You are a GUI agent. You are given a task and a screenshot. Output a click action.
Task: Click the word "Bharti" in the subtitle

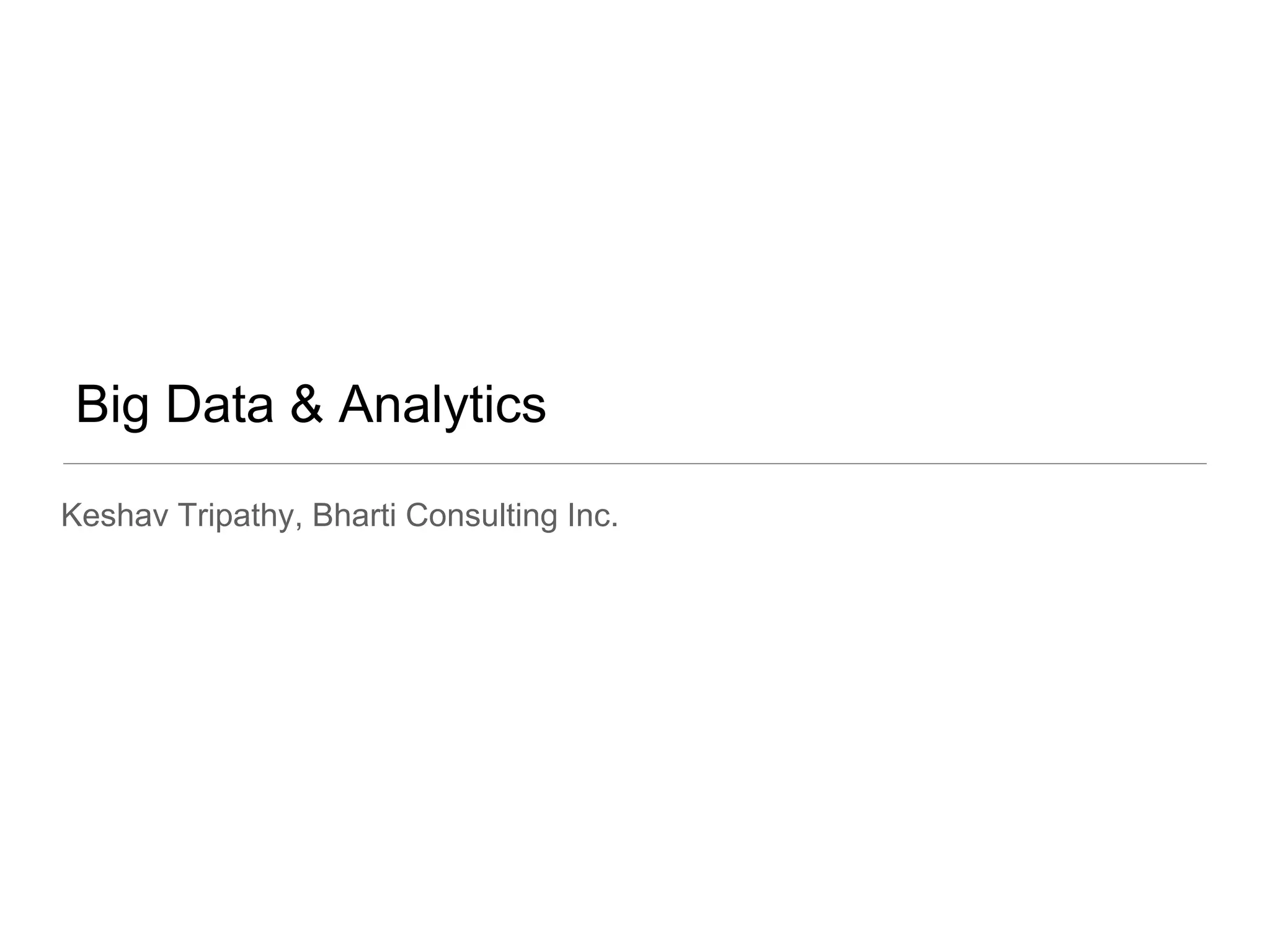tap(354, 516)
